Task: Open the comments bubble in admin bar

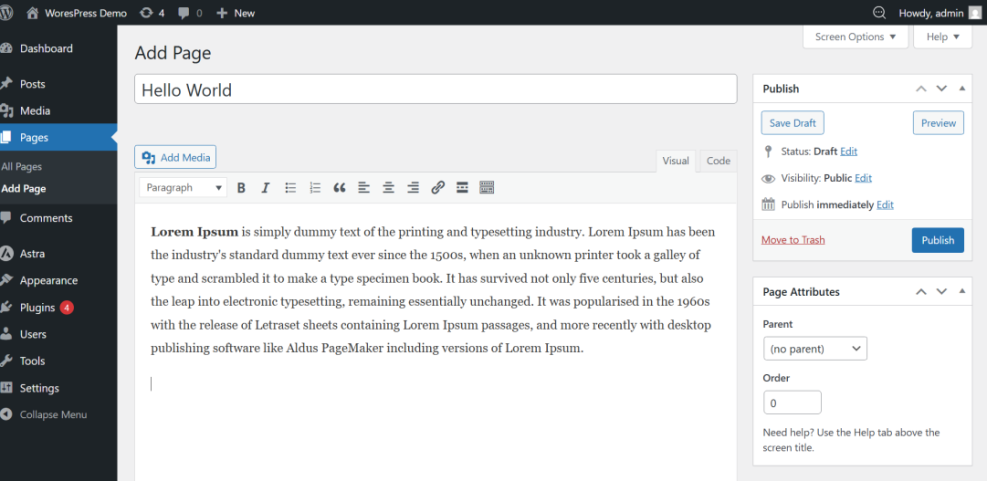Action: click(x=190, y=13)
